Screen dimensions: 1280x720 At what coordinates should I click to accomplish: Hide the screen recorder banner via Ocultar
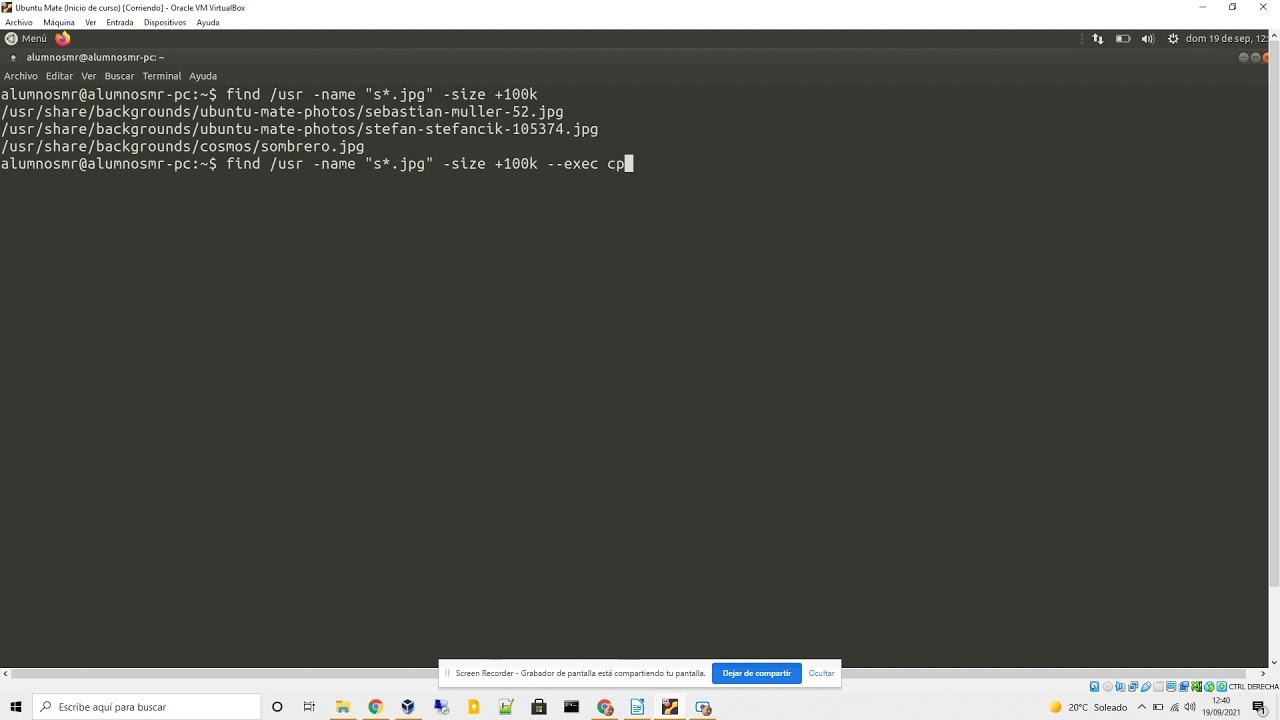(x=820, y=673)
